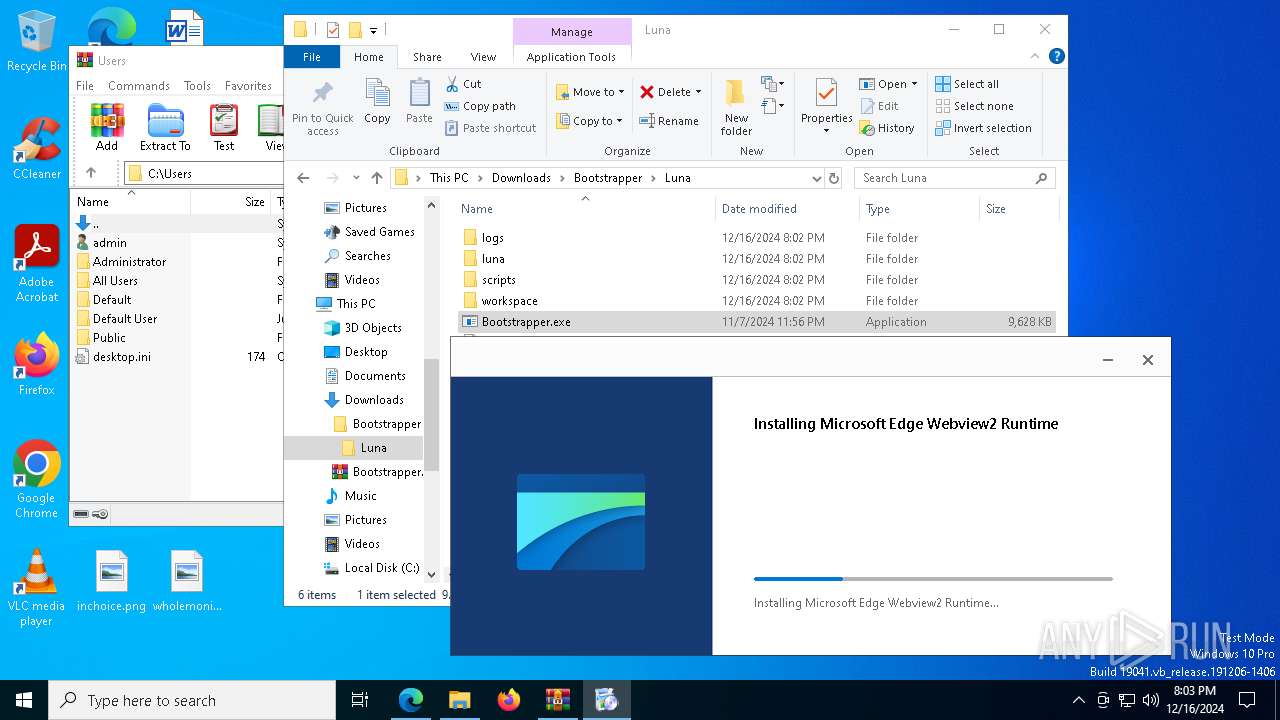Click the Edit button in the Open group
This screenshot has width=1280, height=720.
point(878,106)
